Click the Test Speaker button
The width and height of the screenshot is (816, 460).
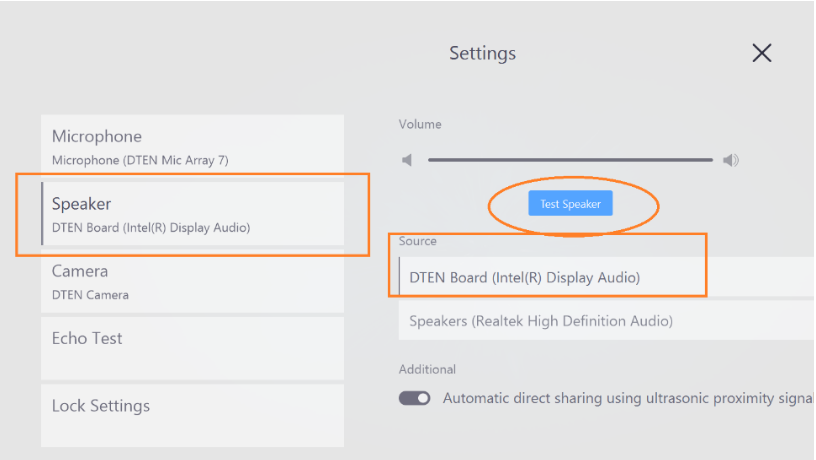pyautogui.click(x=570, y=203)
